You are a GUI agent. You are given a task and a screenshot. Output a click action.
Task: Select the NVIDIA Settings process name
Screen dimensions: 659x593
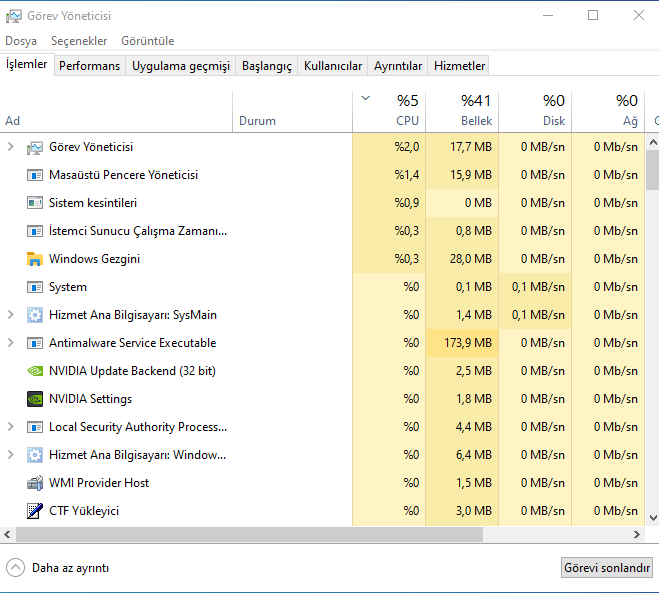coord(90,399)
